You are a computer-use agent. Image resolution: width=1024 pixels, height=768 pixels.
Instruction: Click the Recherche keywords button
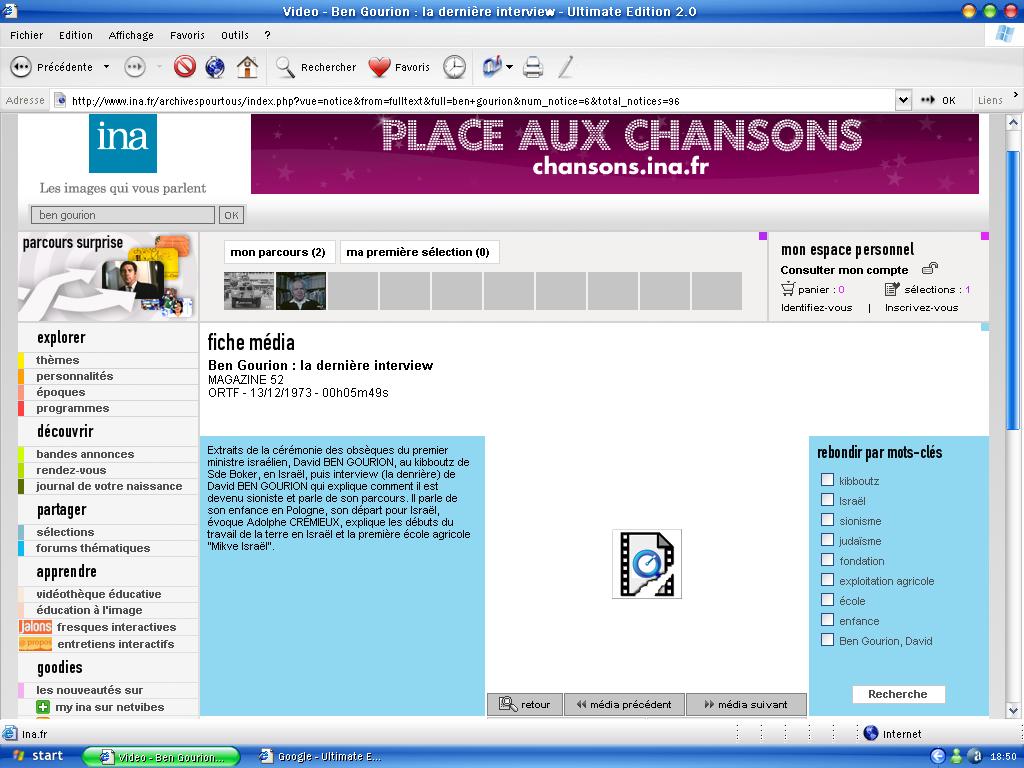898,694
